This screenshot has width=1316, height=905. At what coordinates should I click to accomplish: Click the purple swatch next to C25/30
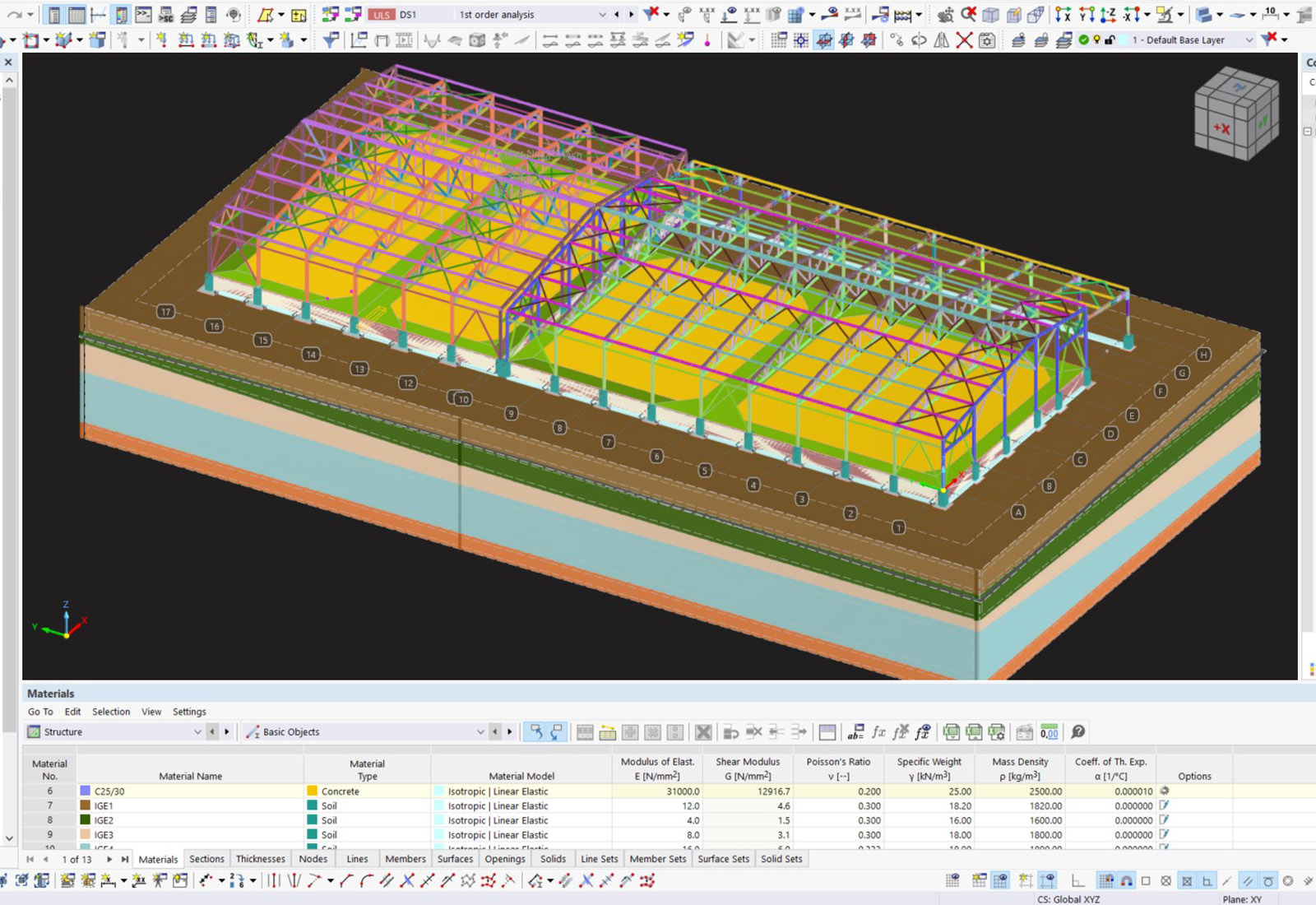coord(85,791)
